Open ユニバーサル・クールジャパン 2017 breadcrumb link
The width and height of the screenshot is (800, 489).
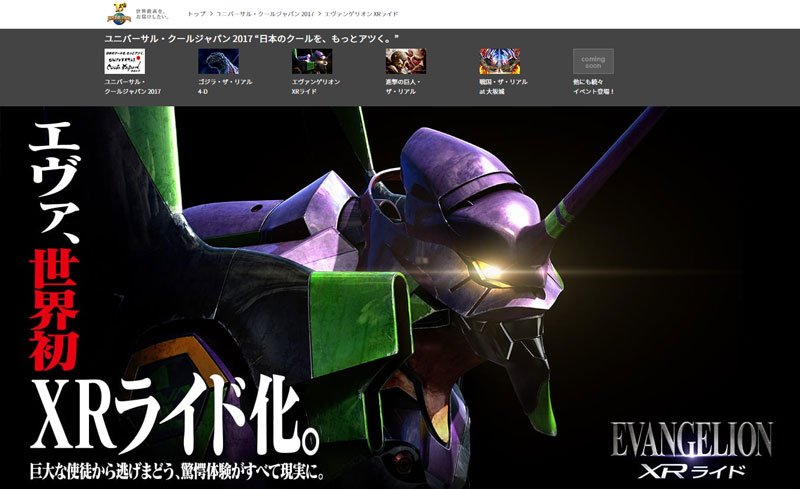pos(265,14)
